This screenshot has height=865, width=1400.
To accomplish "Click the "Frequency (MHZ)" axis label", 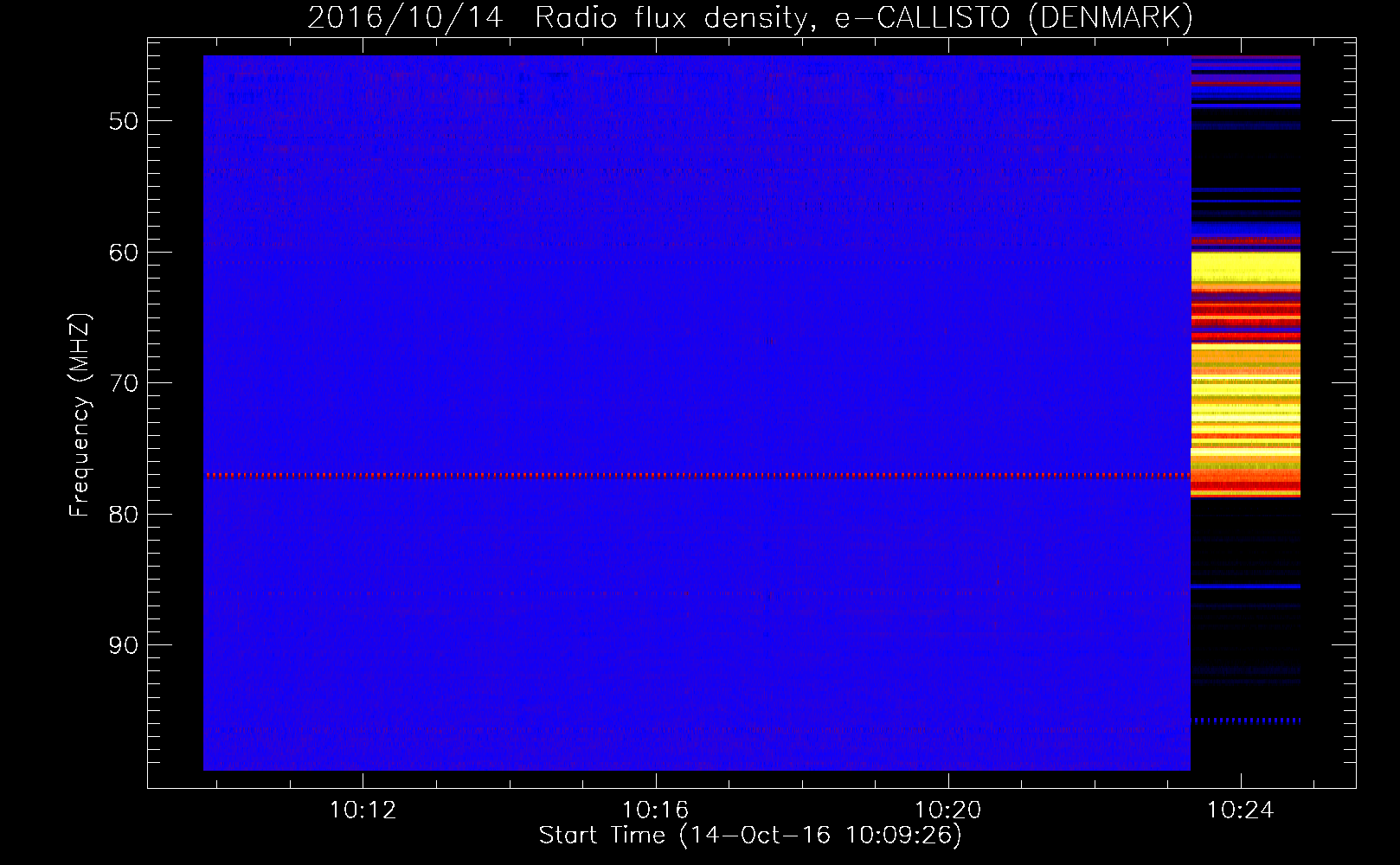I will pyautogui.click(x=79, y=415).
